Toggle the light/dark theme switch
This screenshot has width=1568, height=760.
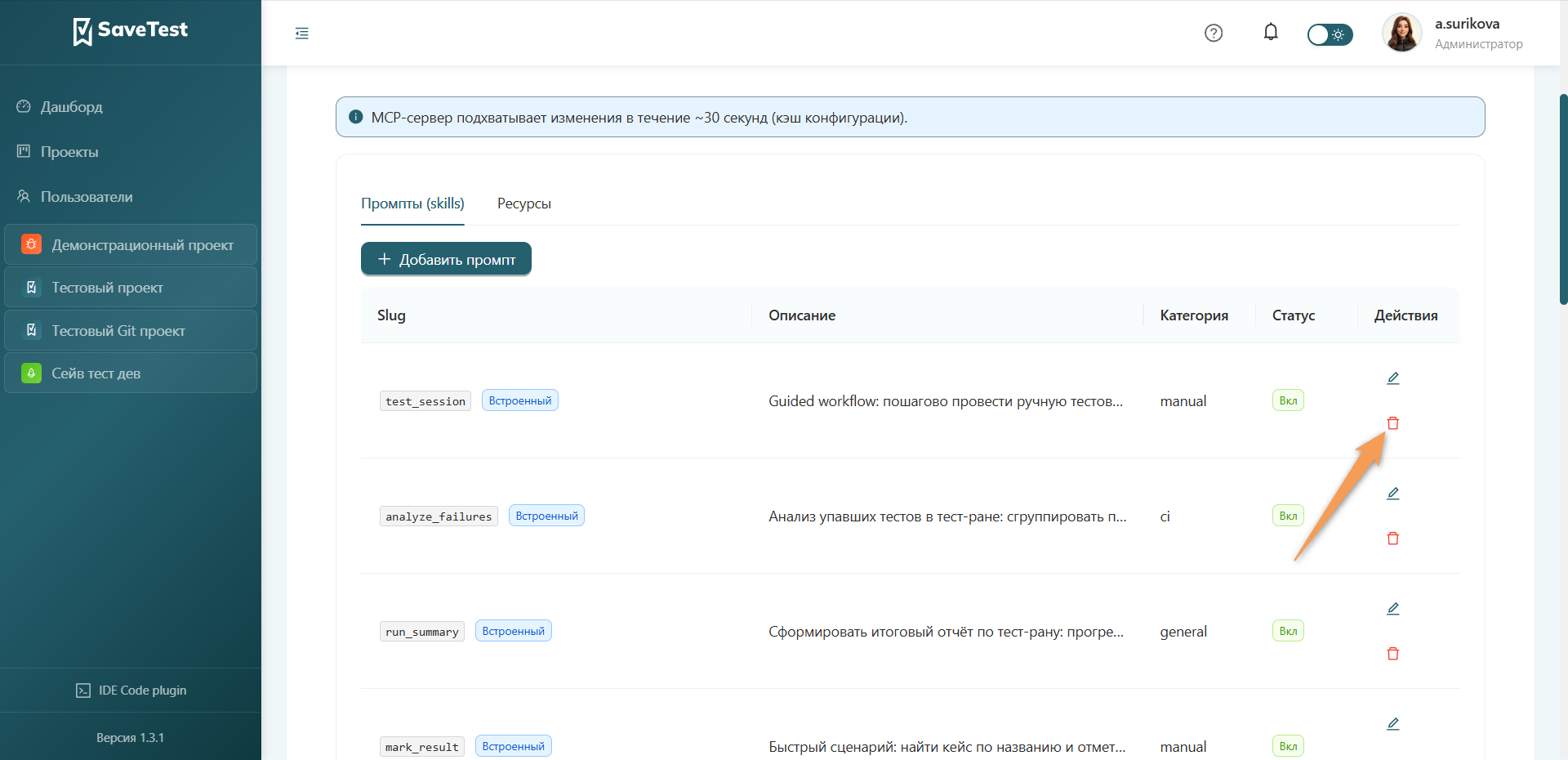[1330, 34]
